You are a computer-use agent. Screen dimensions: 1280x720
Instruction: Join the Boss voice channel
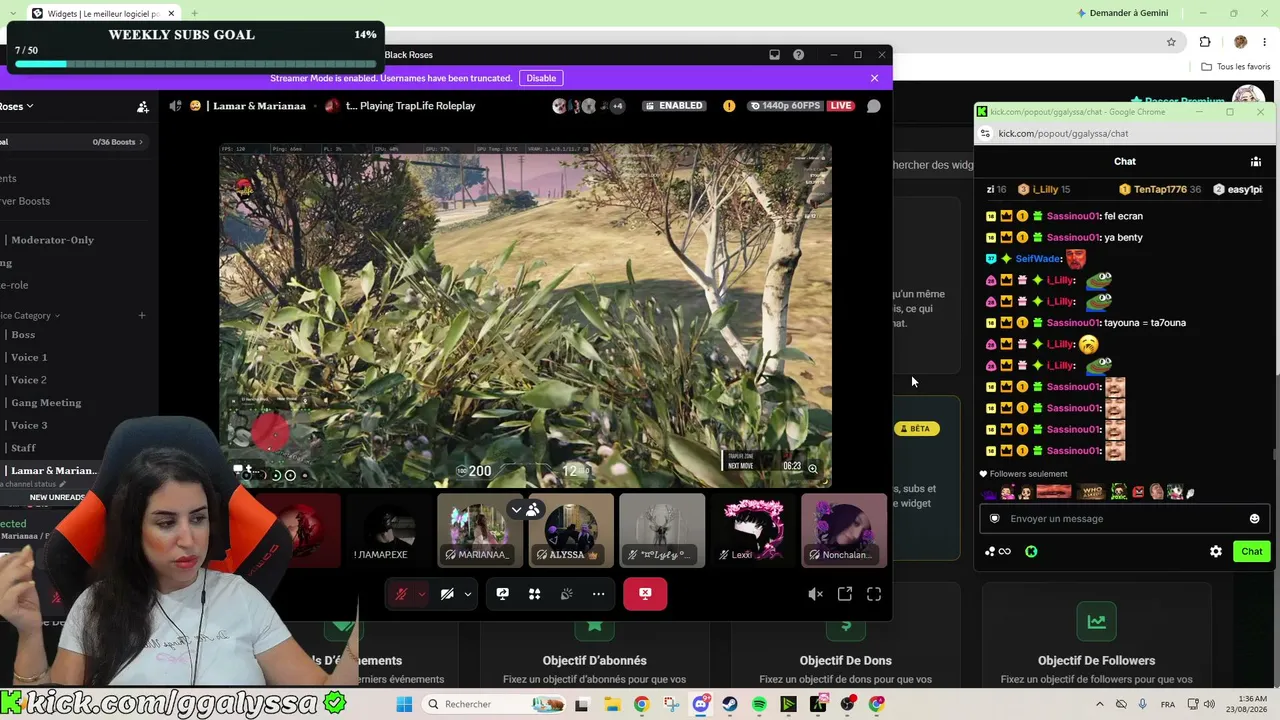click(x=23, y=335)
